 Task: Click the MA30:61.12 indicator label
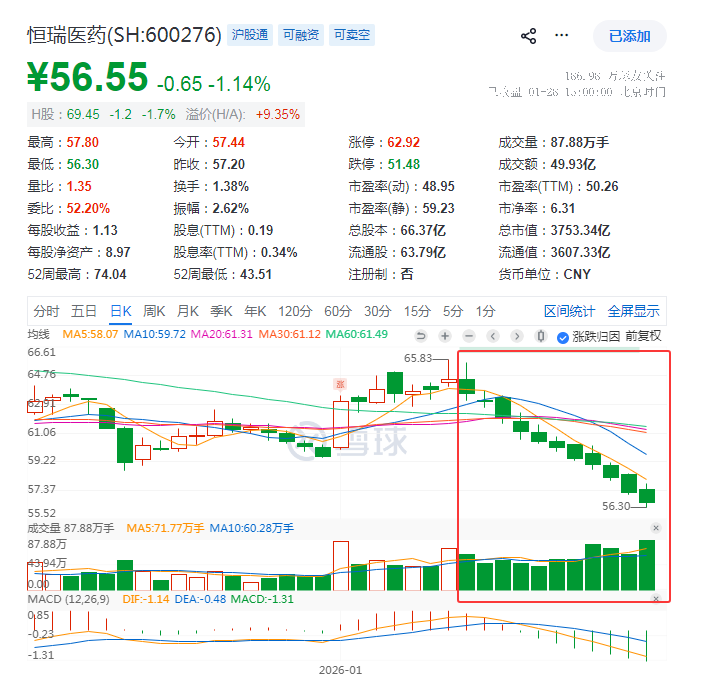[290, 334]
